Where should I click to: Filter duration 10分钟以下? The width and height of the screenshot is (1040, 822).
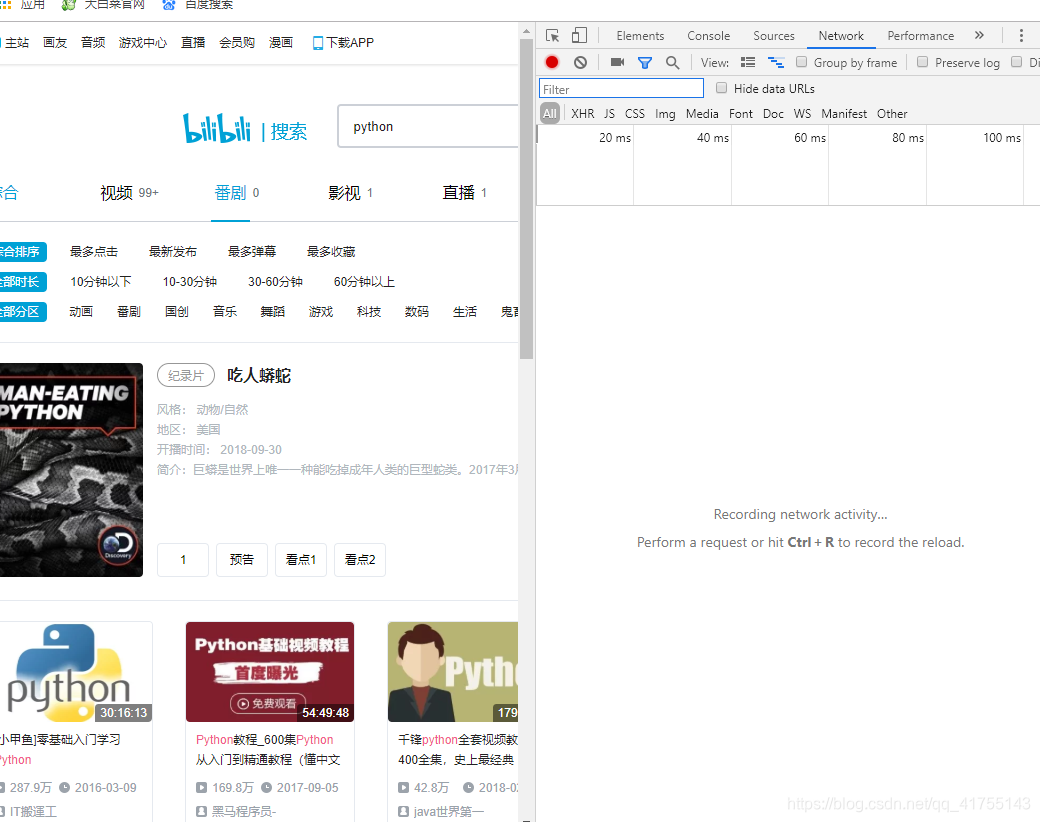pyautogui.click(x=101, y=281)
